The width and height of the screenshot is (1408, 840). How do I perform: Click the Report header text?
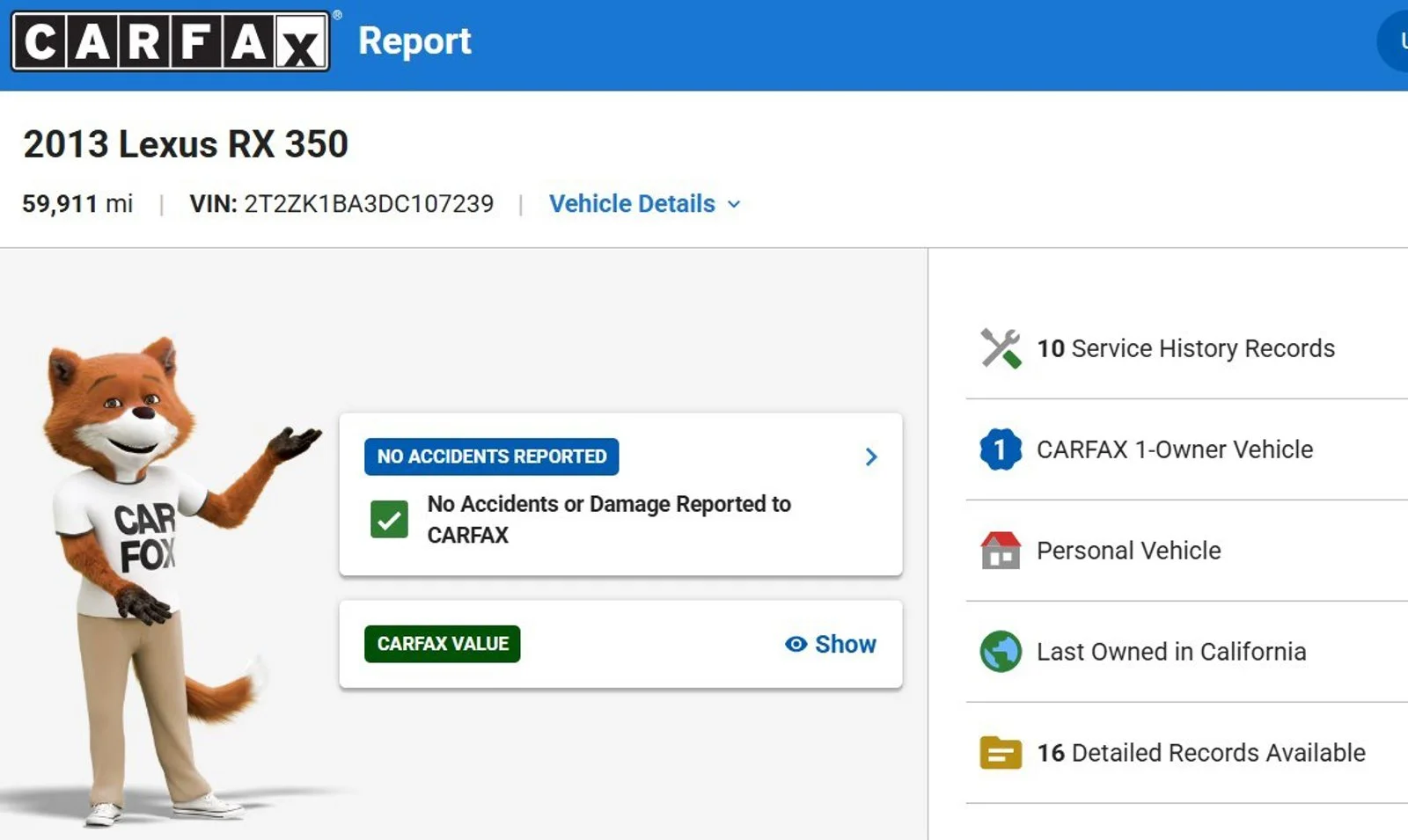(414, 41)
